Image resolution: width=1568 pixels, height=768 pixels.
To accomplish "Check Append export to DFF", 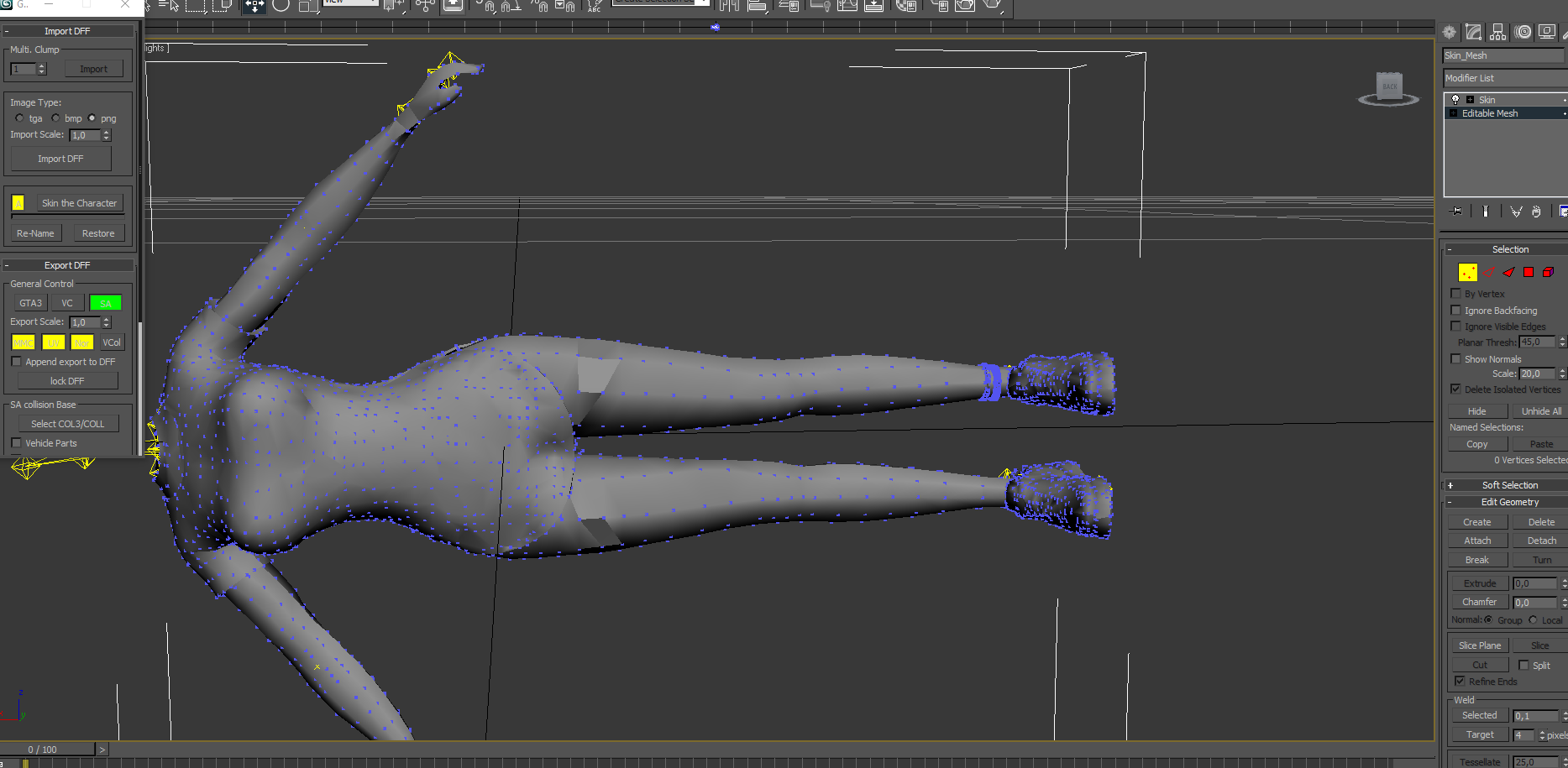I will (16, 362).
